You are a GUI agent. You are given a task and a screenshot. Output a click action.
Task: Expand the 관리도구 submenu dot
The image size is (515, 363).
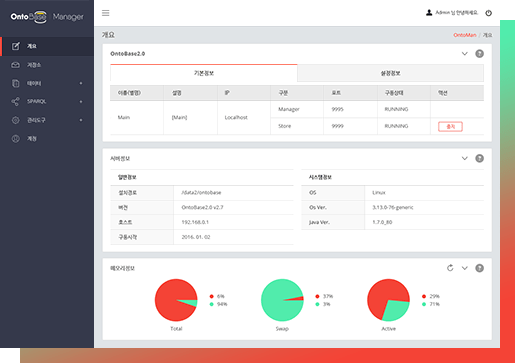[x=81, y=120]
